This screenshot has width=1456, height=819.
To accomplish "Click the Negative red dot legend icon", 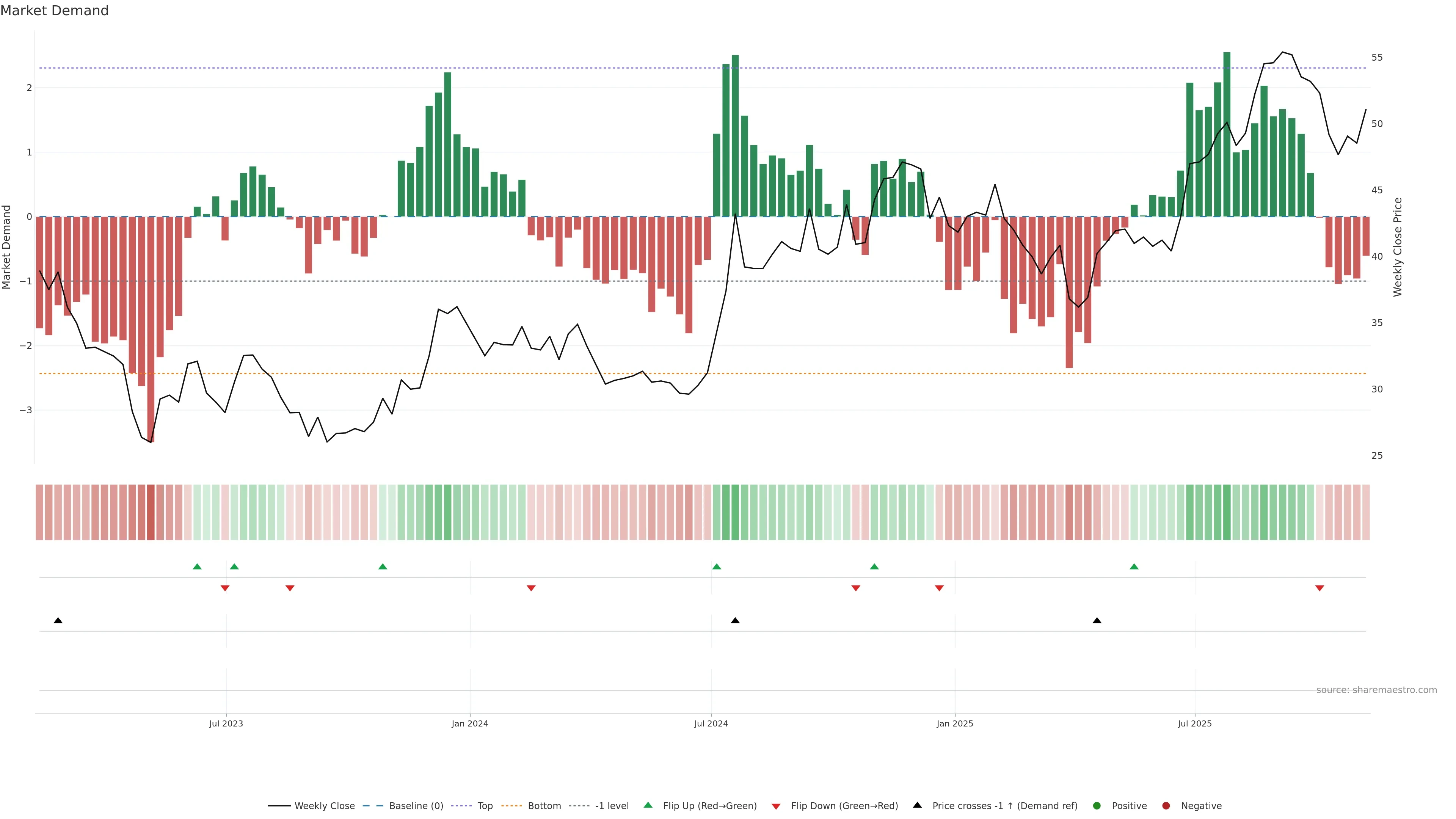I will coord(1166,805).
